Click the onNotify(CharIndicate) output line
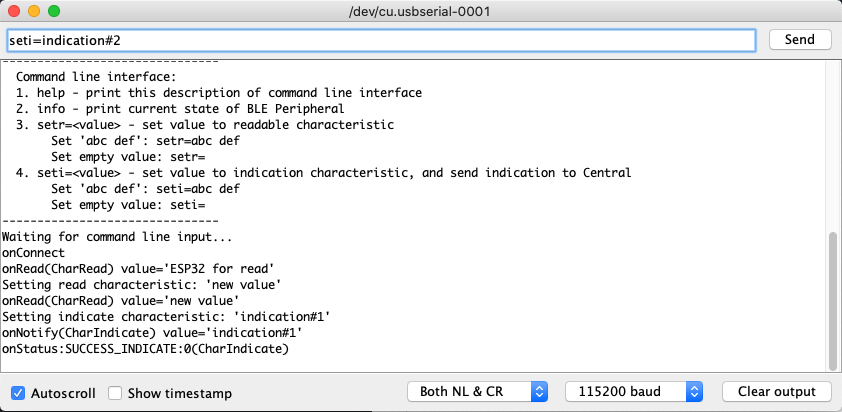The image size is (842, 412). [152, 333]
